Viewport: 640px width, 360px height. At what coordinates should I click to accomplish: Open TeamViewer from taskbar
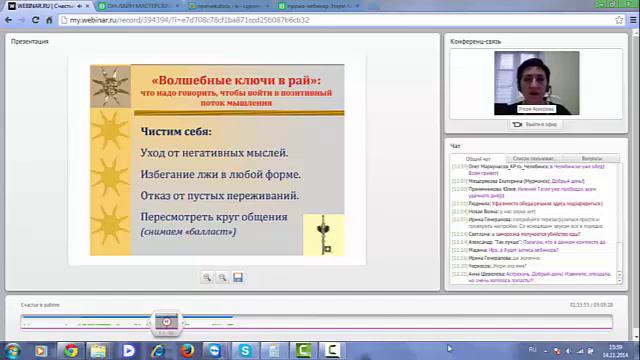tap(215, 351)
